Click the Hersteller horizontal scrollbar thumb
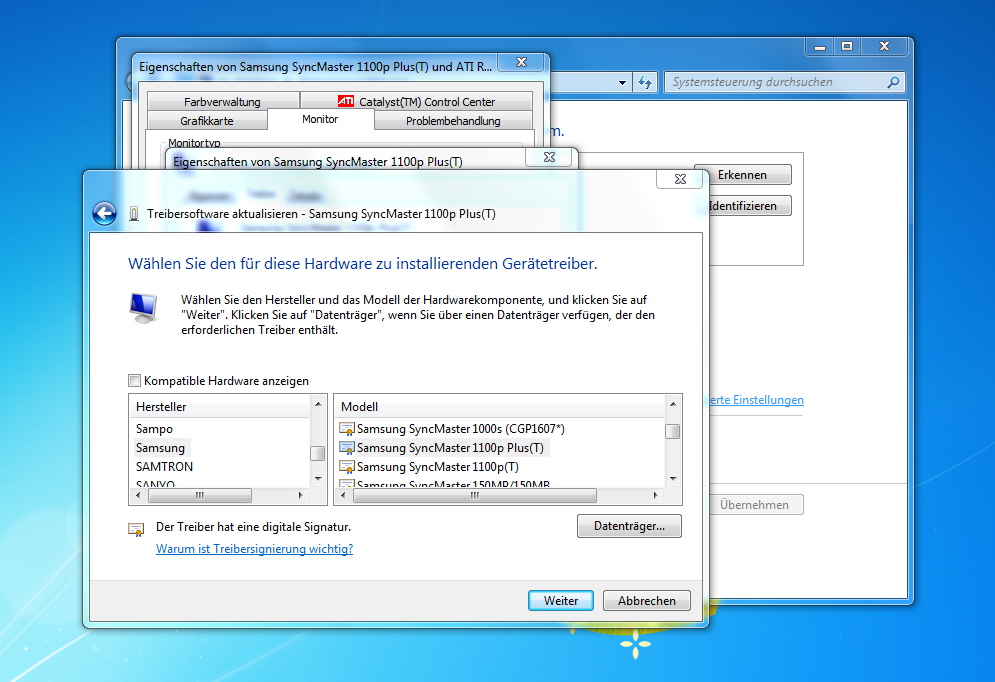Screen dimensions: 995x682 coord(199,495)
